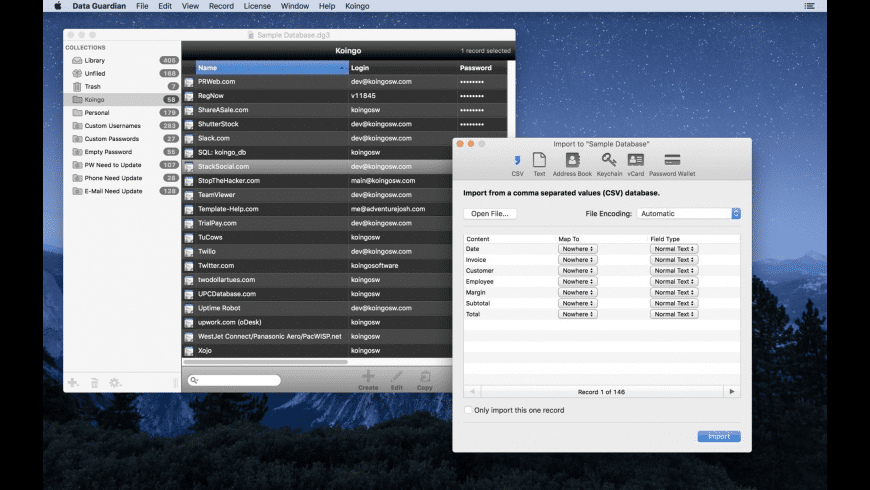Open the Help menu
Image resolution: width=870 pixels, height=490 pixels.
(327, 6)
